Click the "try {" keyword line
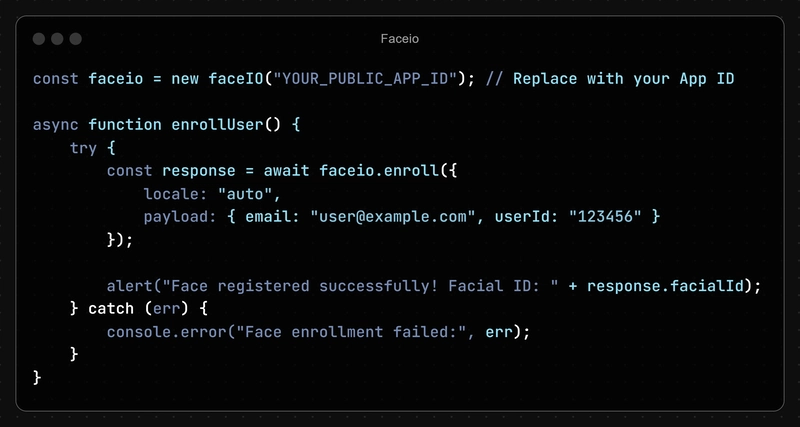800x427 pixels. (93, 148)
